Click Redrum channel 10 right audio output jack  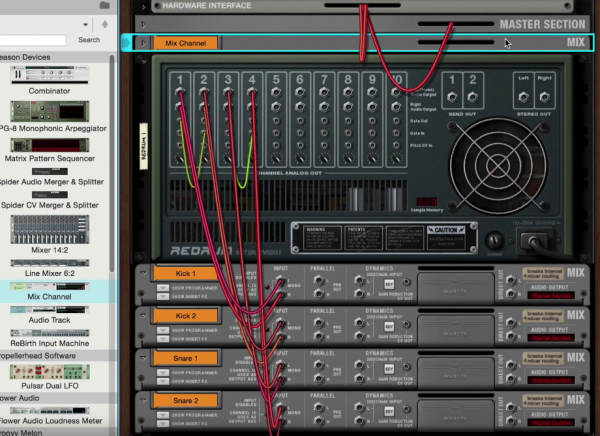[396, 107]
